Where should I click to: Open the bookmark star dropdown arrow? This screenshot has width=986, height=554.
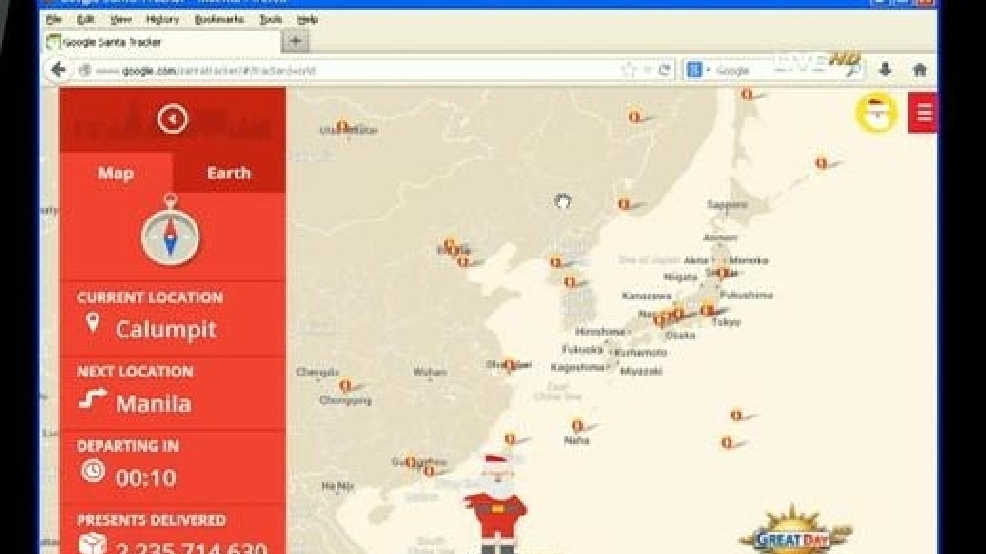point(646,70)
